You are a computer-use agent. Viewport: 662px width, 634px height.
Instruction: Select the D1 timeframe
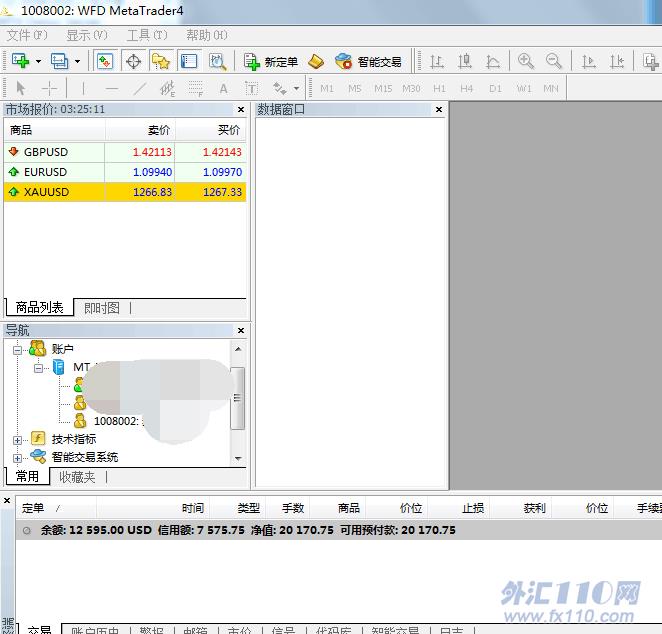tap(495, 89)
